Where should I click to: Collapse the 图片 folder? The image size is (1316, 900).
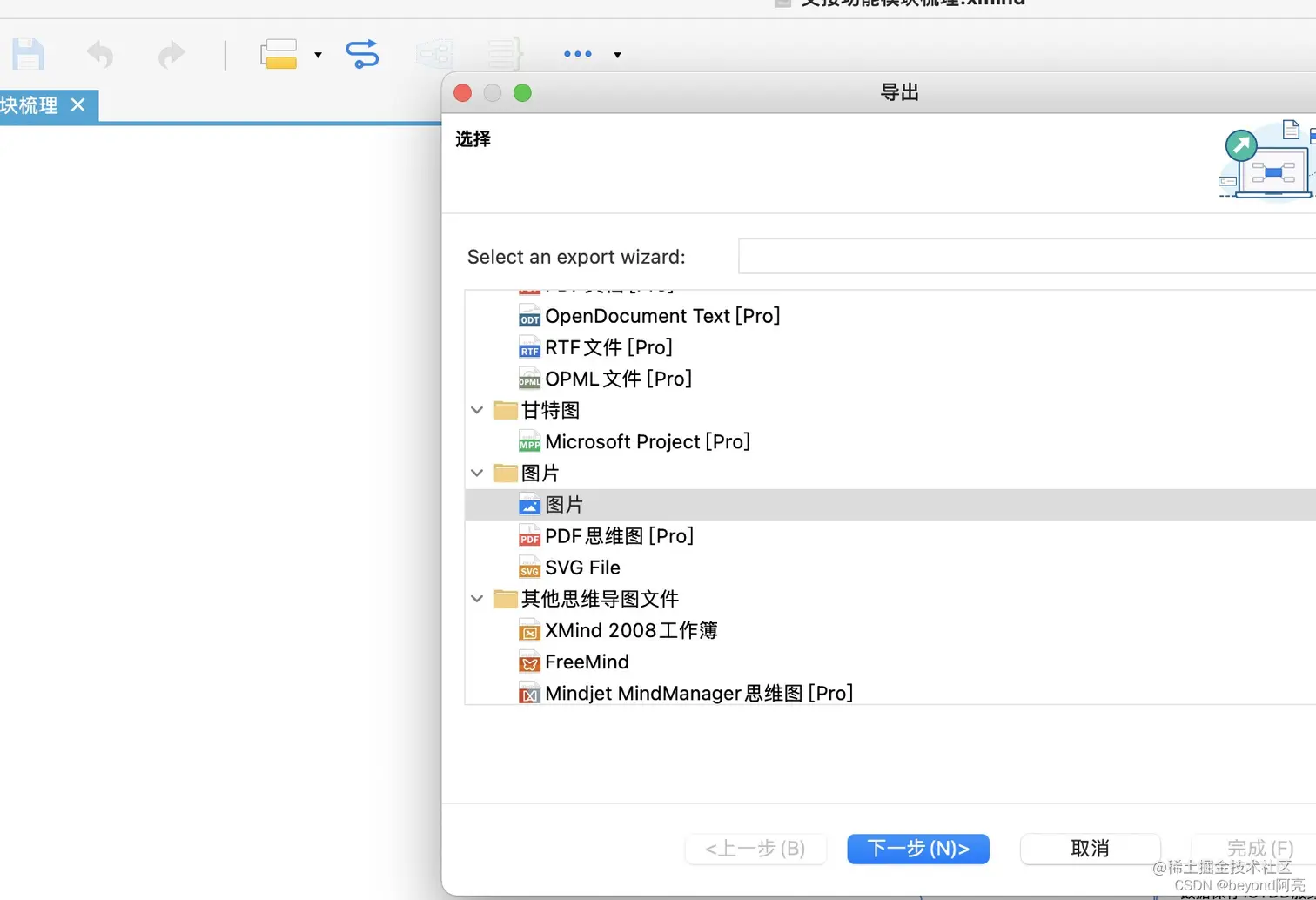click(x=477, y=473)
